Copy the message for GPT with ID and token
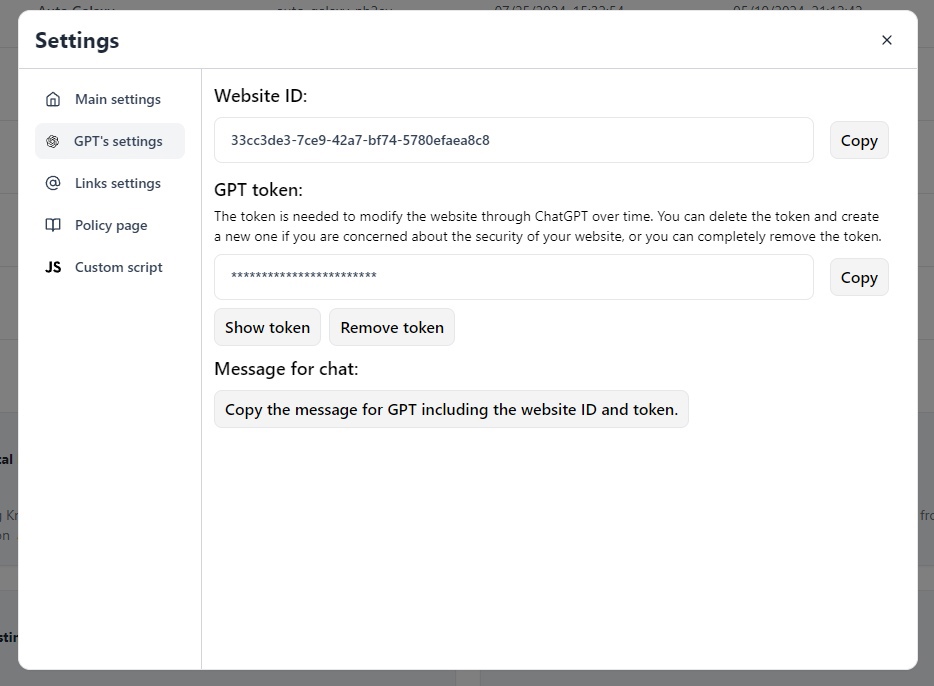 (x=451, y=409)
